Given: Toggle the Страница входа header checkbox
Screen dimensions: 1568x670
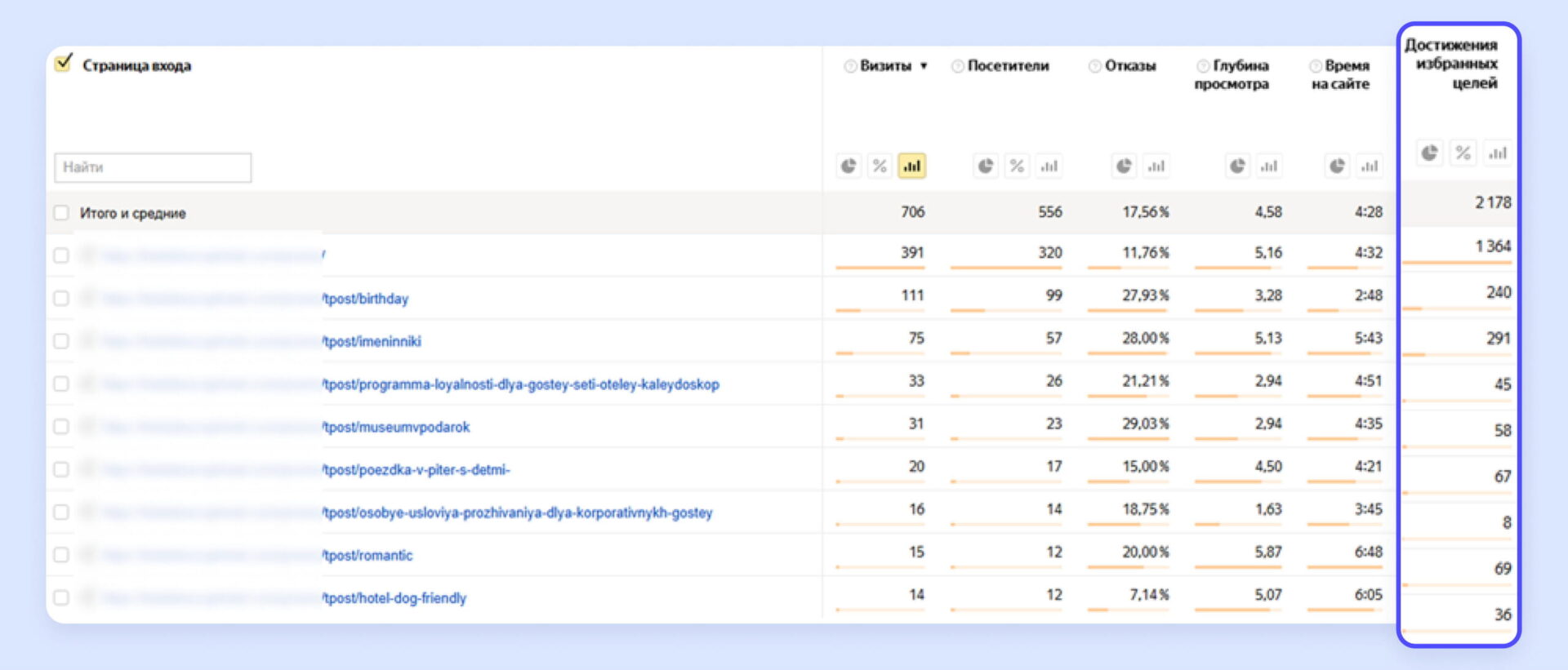Looking at the screenshot, I should [x=64, y=63].
